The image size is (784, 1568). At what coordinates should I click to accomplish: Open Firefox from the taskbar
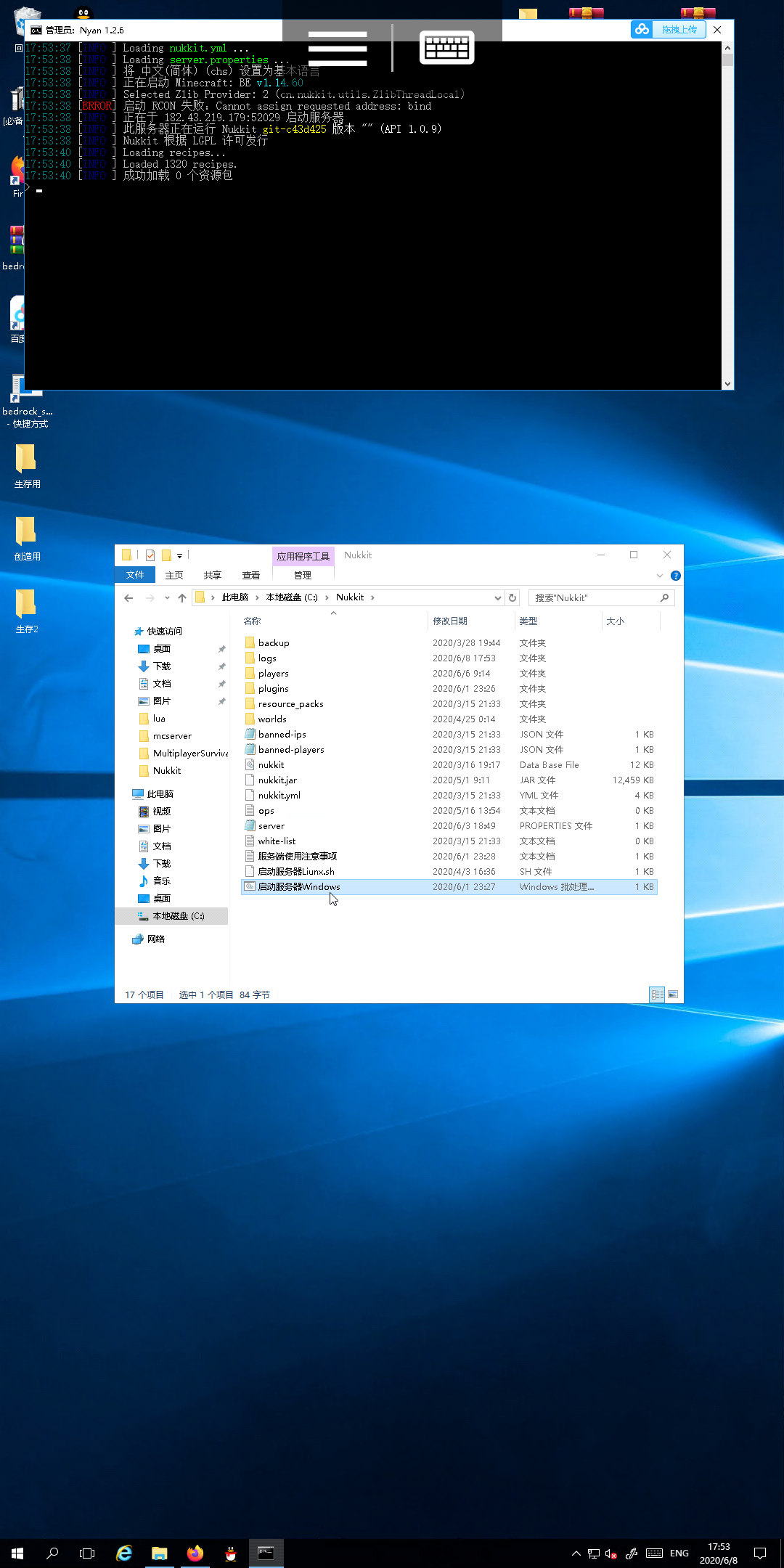pos(195,1553)
